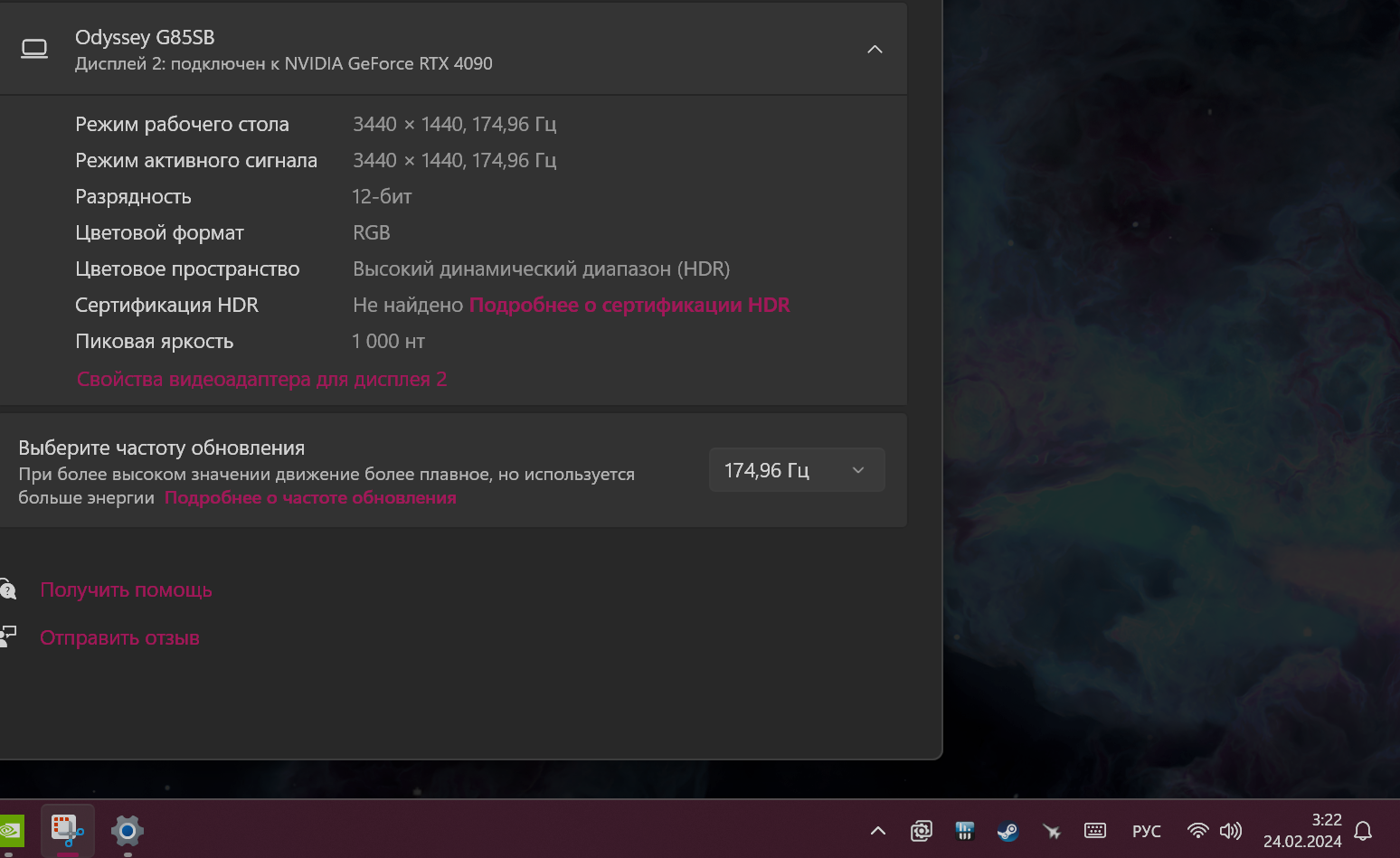Screen dimensions: 1400x858
Task: Open the clock and date calendar
Action: click(1302, 831)
